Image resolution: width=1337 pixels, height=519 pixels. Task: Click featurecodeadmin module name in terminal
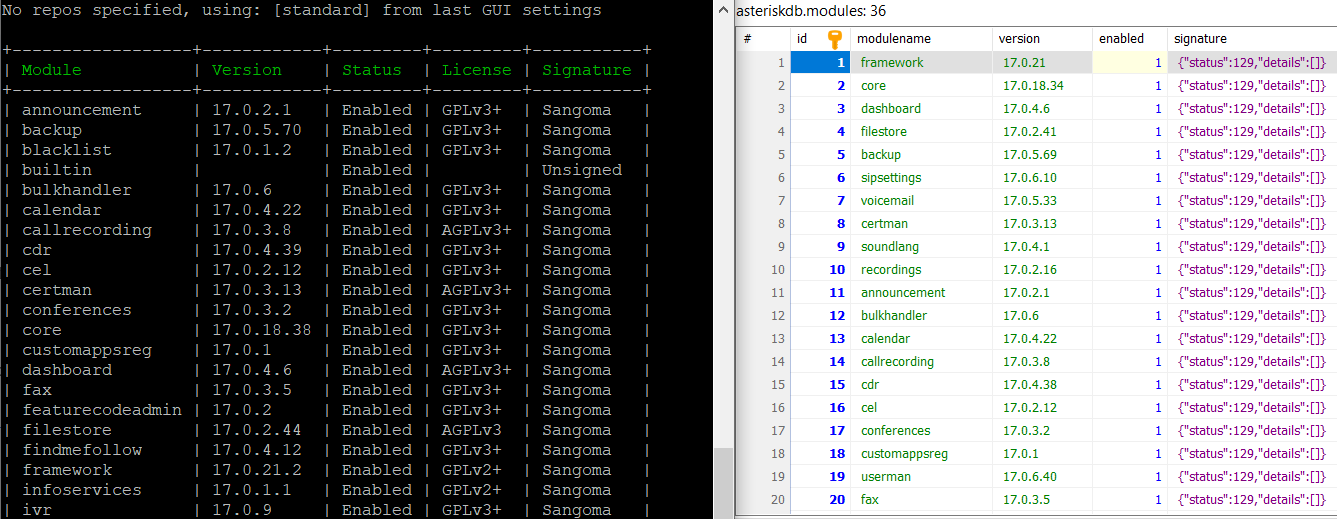click(101, 410)
